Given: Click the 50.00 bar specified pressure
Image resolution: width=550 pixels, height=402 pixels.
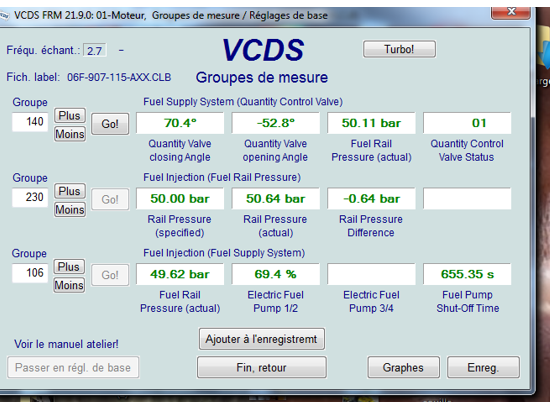Looking at the screenshot, I should [180, 199].
